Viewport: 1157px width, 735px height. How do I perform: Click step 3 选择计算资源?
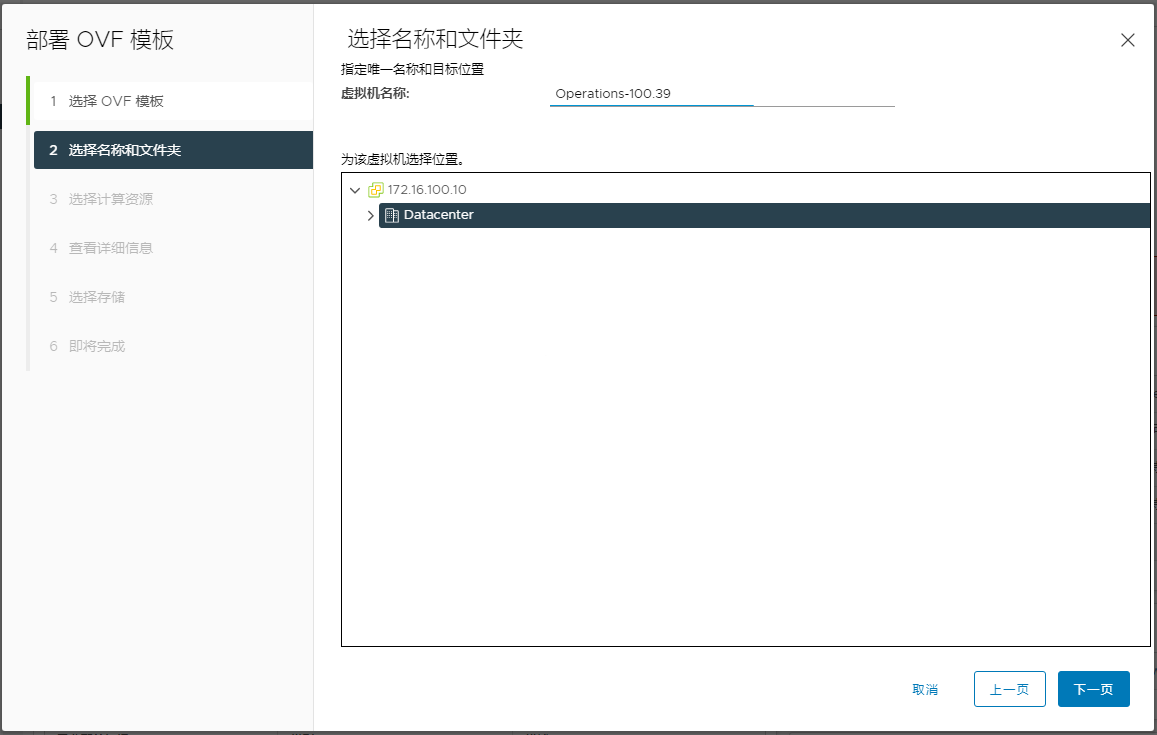click(110, 199)
